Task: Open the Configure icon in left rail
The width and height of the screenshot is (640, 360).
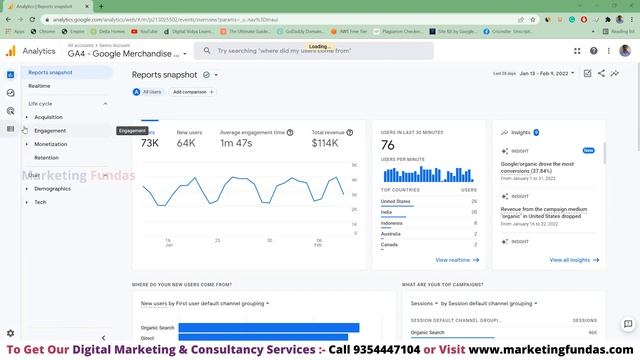Action: click(11, 129)
